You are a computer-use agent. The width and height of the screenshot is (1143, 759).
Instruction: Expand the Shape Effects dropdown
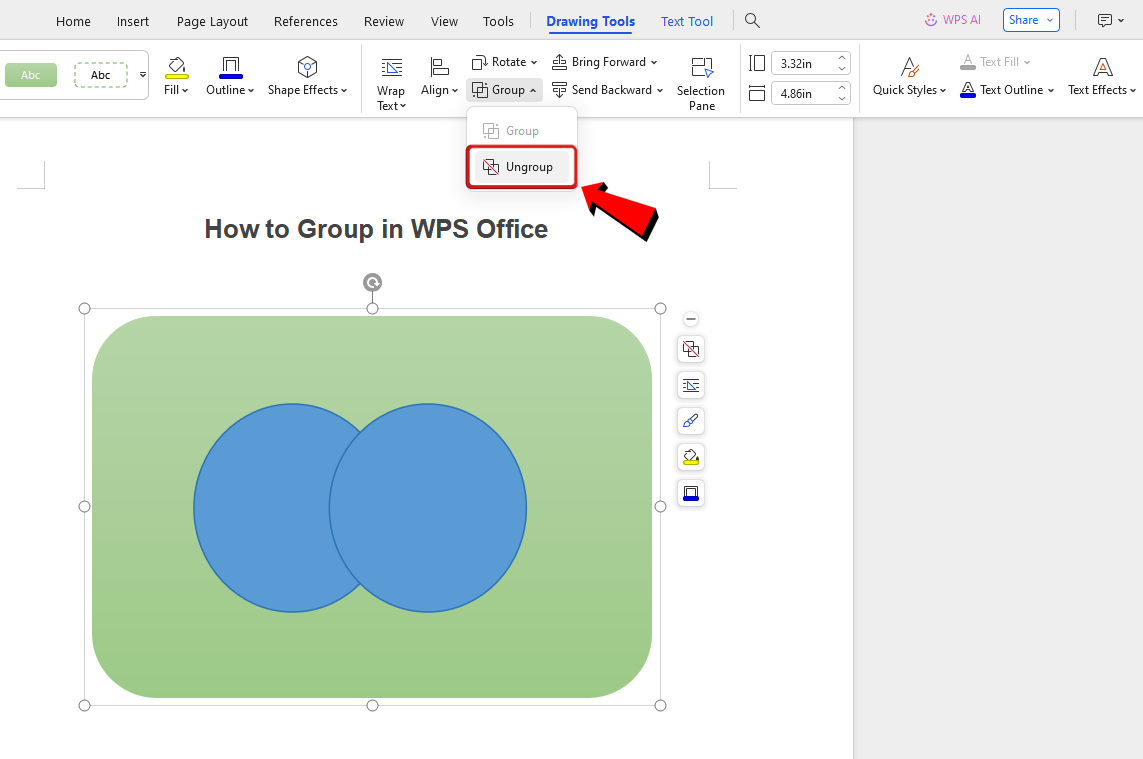point(308,88)
